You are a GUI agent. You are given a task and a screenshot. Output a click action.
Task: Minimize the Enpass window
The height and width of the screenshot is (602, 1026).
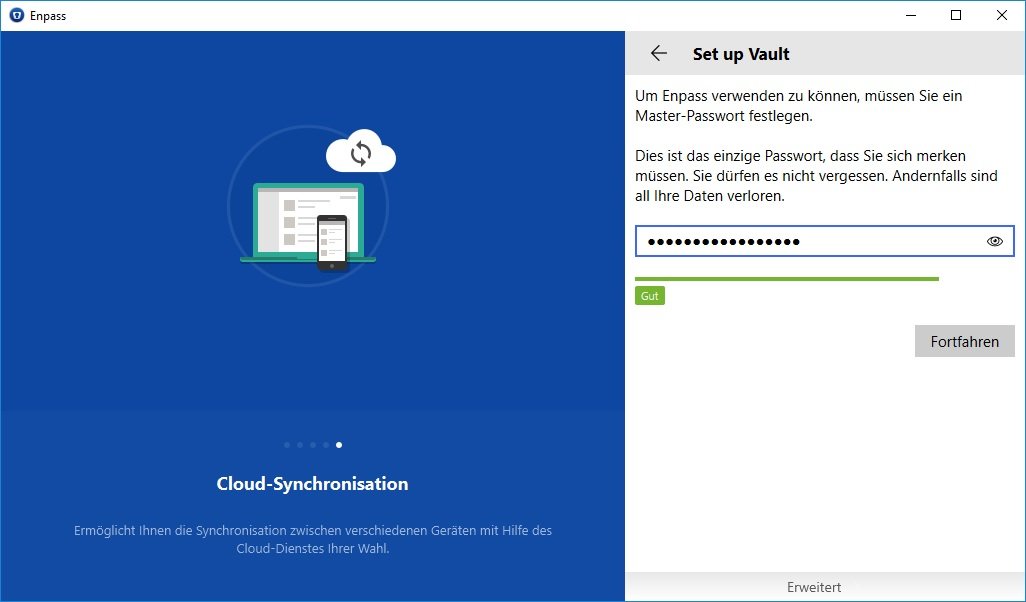tap(910, 15)
